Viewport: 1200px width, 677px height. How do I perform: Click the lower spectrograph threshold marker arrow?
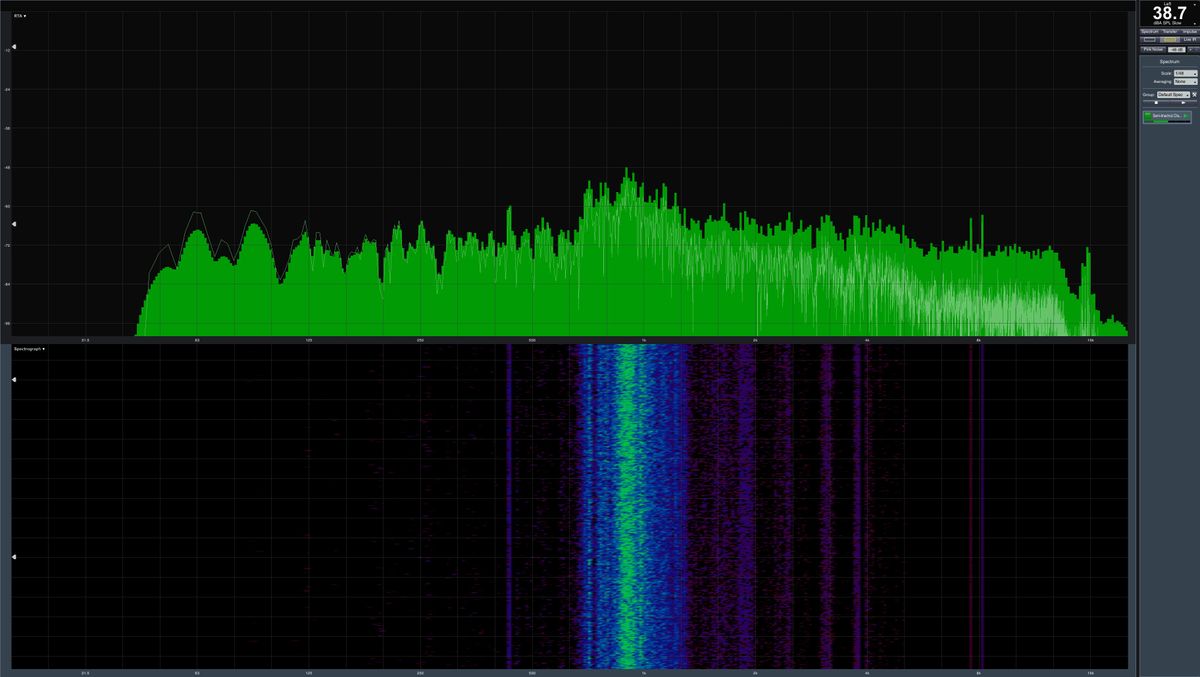pyautogui.click(x=14, y=557)
